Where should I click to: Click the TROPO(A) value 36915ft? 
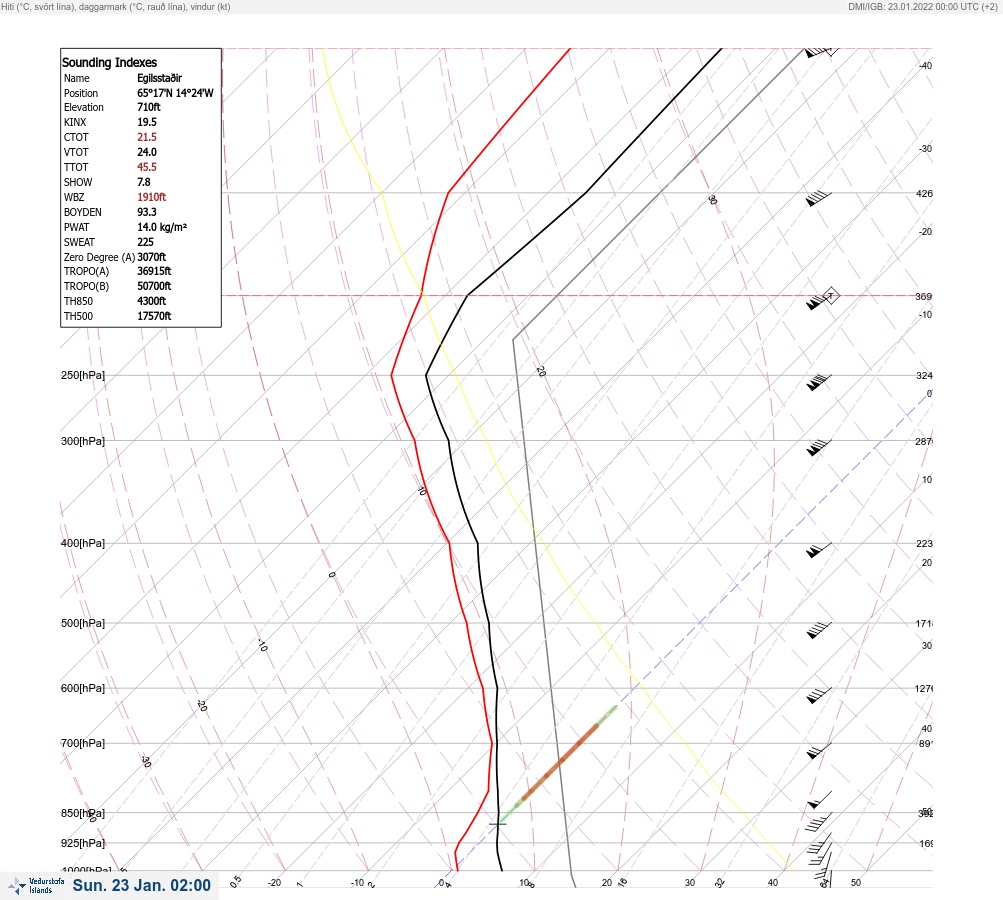154,271
